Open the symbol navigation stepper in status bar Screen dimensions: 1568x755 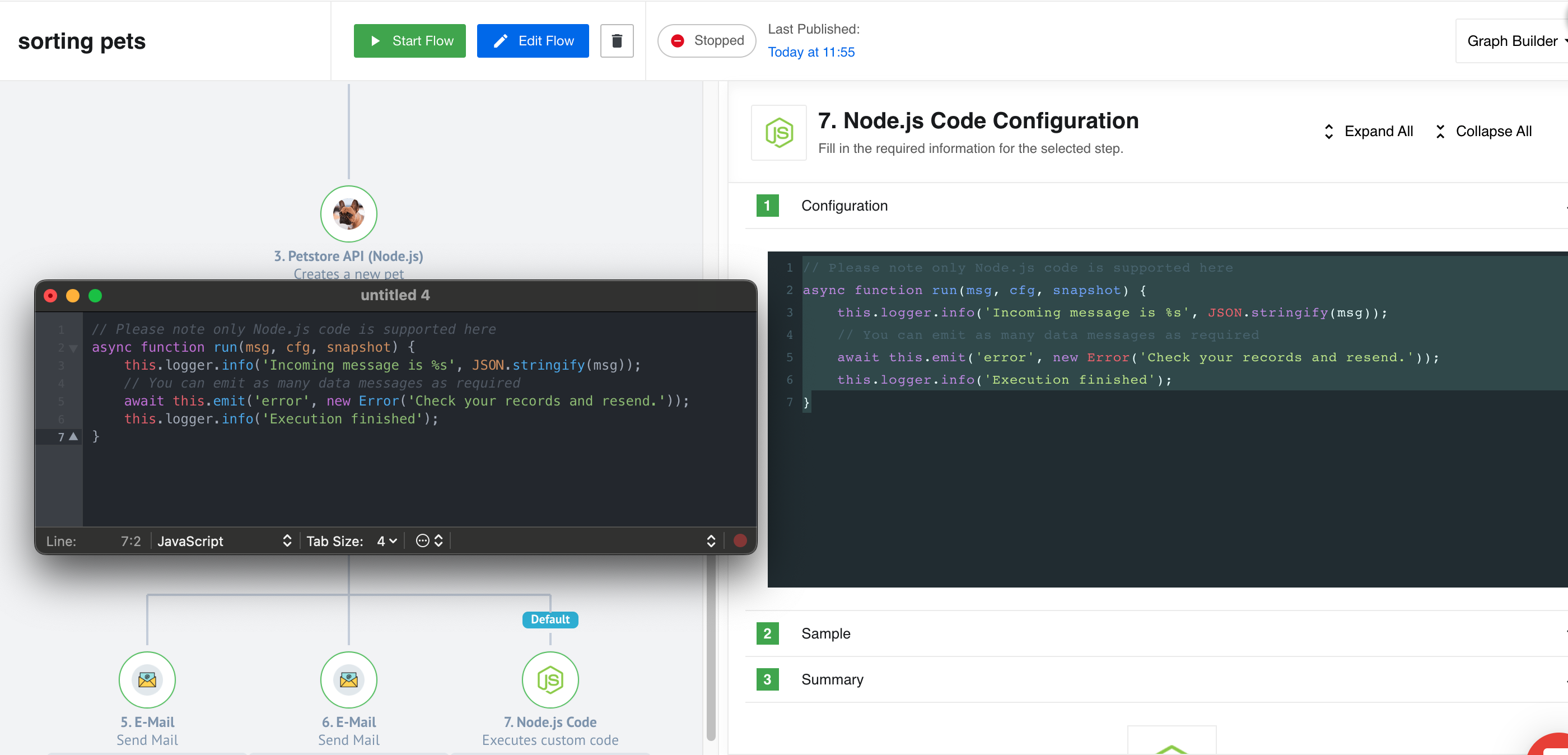click(x=711, y=540)
